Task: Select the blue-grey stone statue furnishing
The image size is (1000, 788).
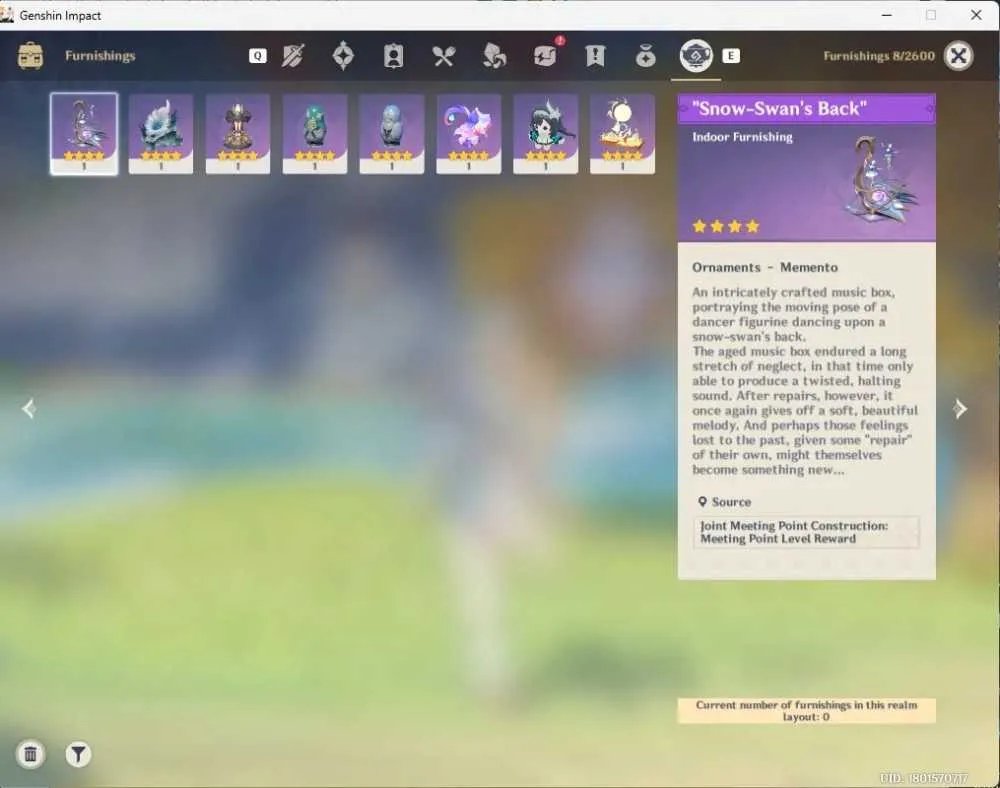Action: pos(392,134)
